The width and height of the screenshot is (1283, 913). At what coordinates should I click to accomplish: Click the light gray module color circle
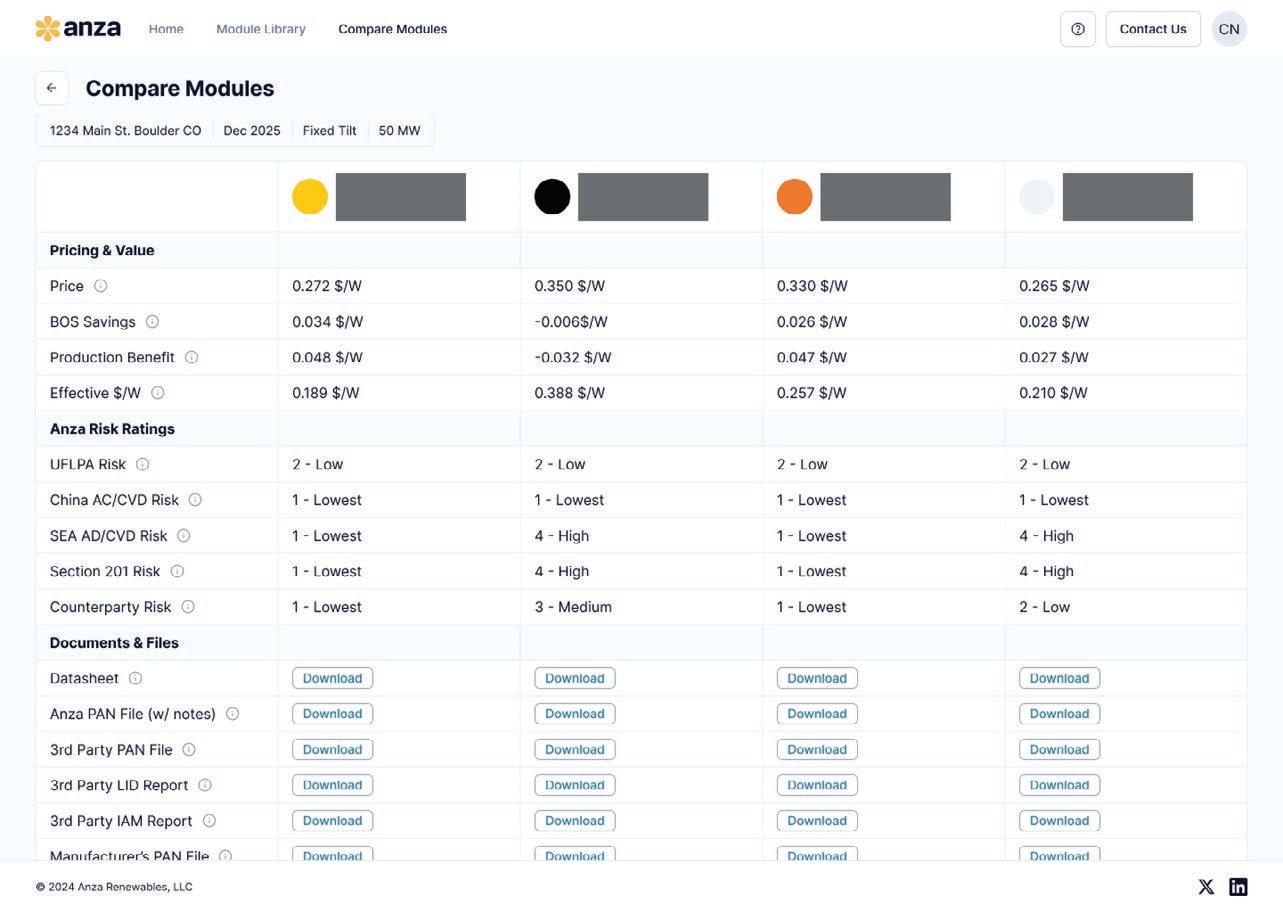[x=1037, y=197]
